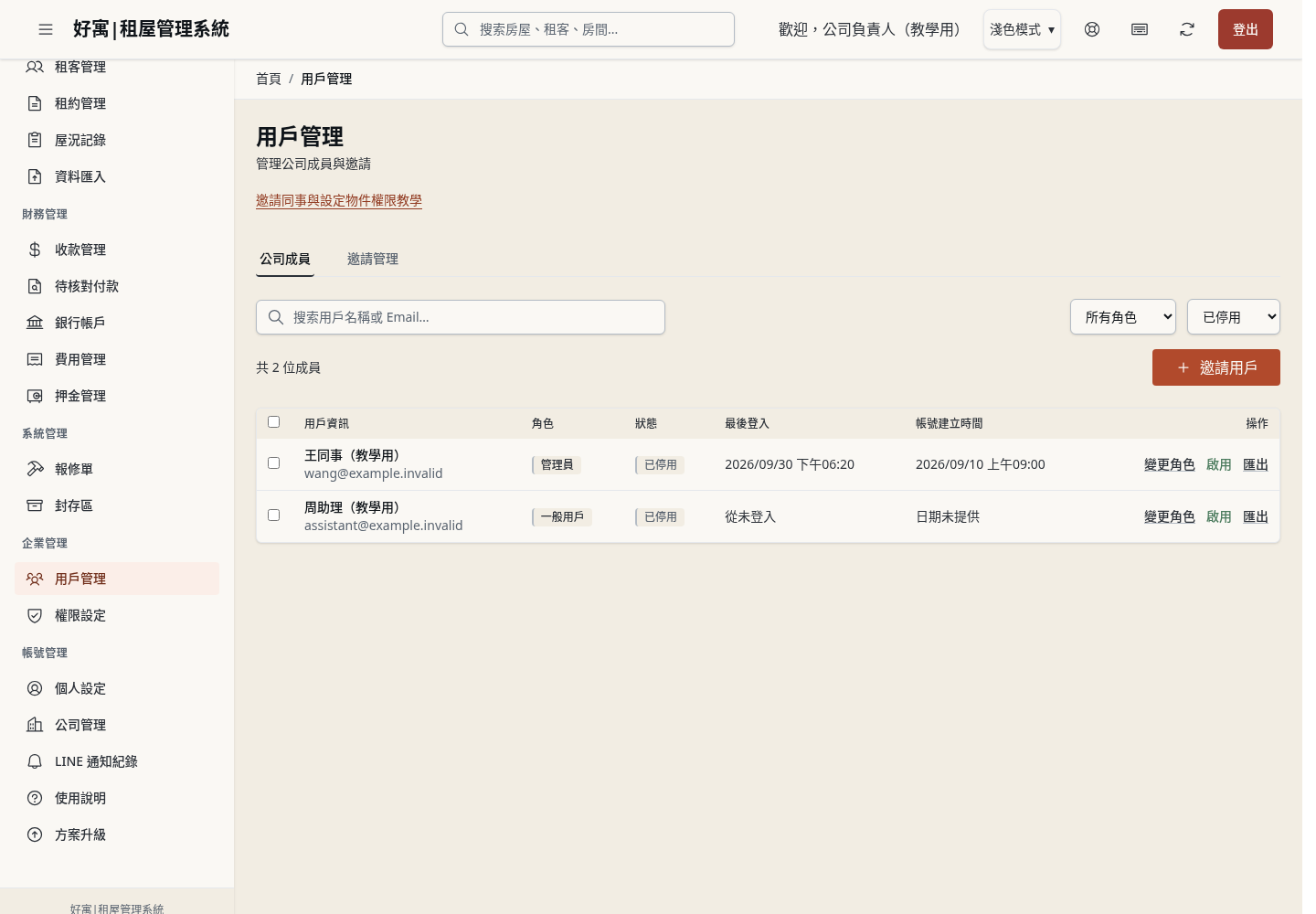Click the 資料匯入 import icon
This screenshot has width=1316, height=914.
click(35, 176)
